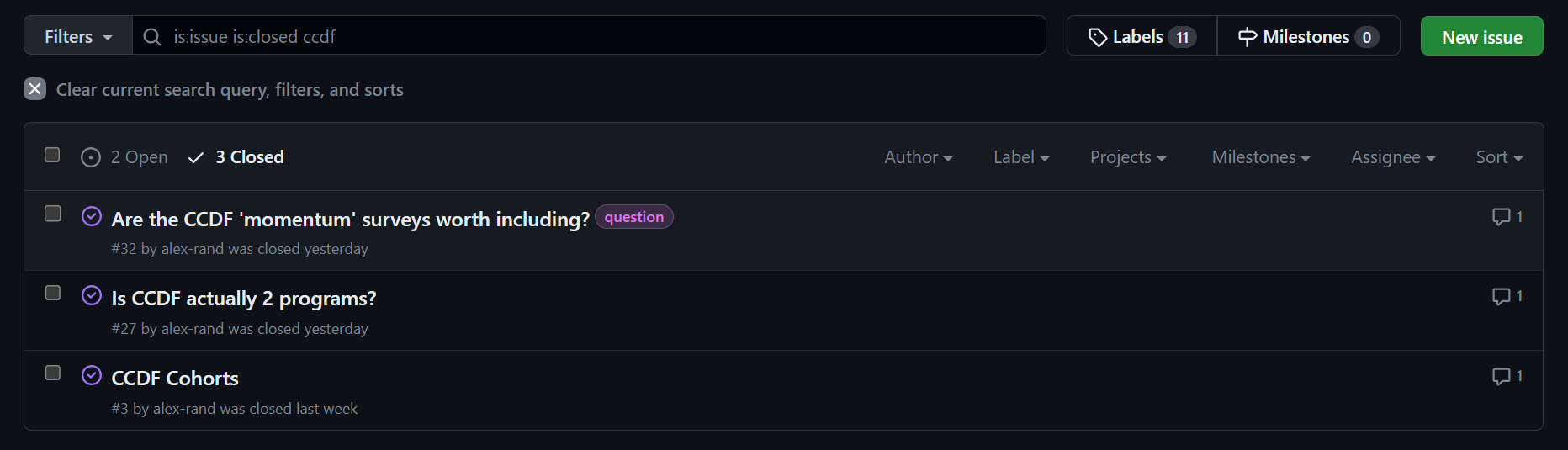Select the 'CCDF Cohorts' issue checkbox

coord(53,373)
